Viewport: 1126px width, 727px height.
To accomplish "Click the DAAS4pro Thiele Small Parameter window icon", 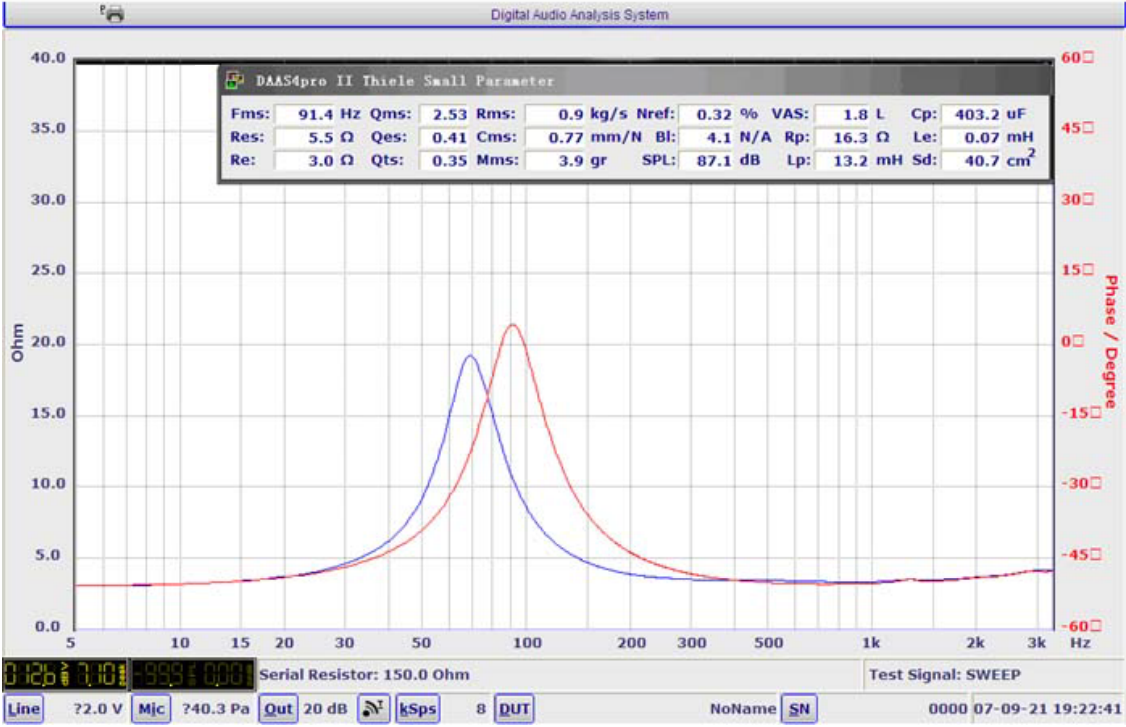I will [235, 80].
